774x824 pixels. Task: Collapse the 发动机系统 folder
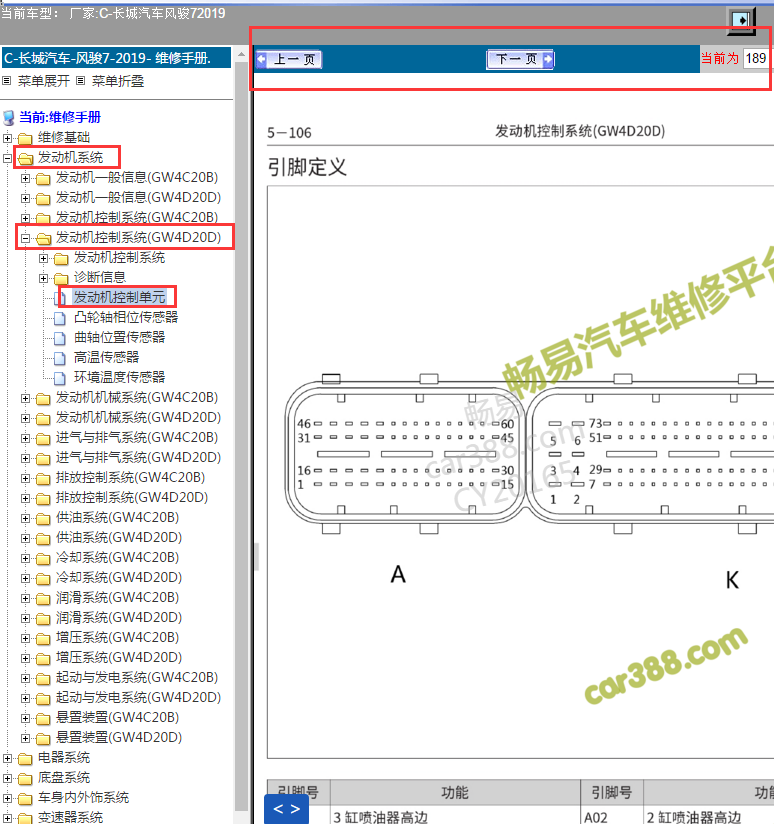coord(7,158)
